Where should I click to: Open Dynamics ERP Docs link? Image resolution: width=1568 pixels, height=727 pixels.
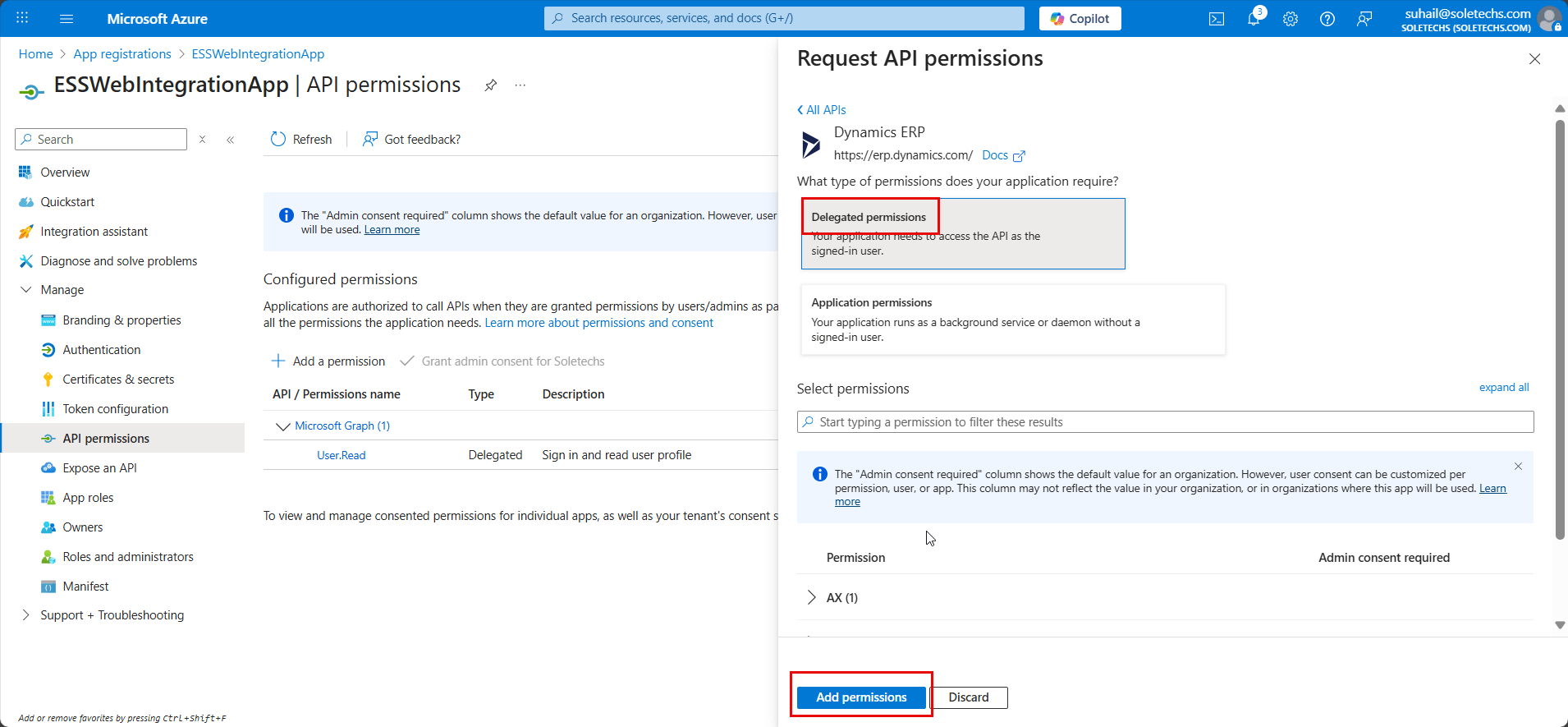1003,155
